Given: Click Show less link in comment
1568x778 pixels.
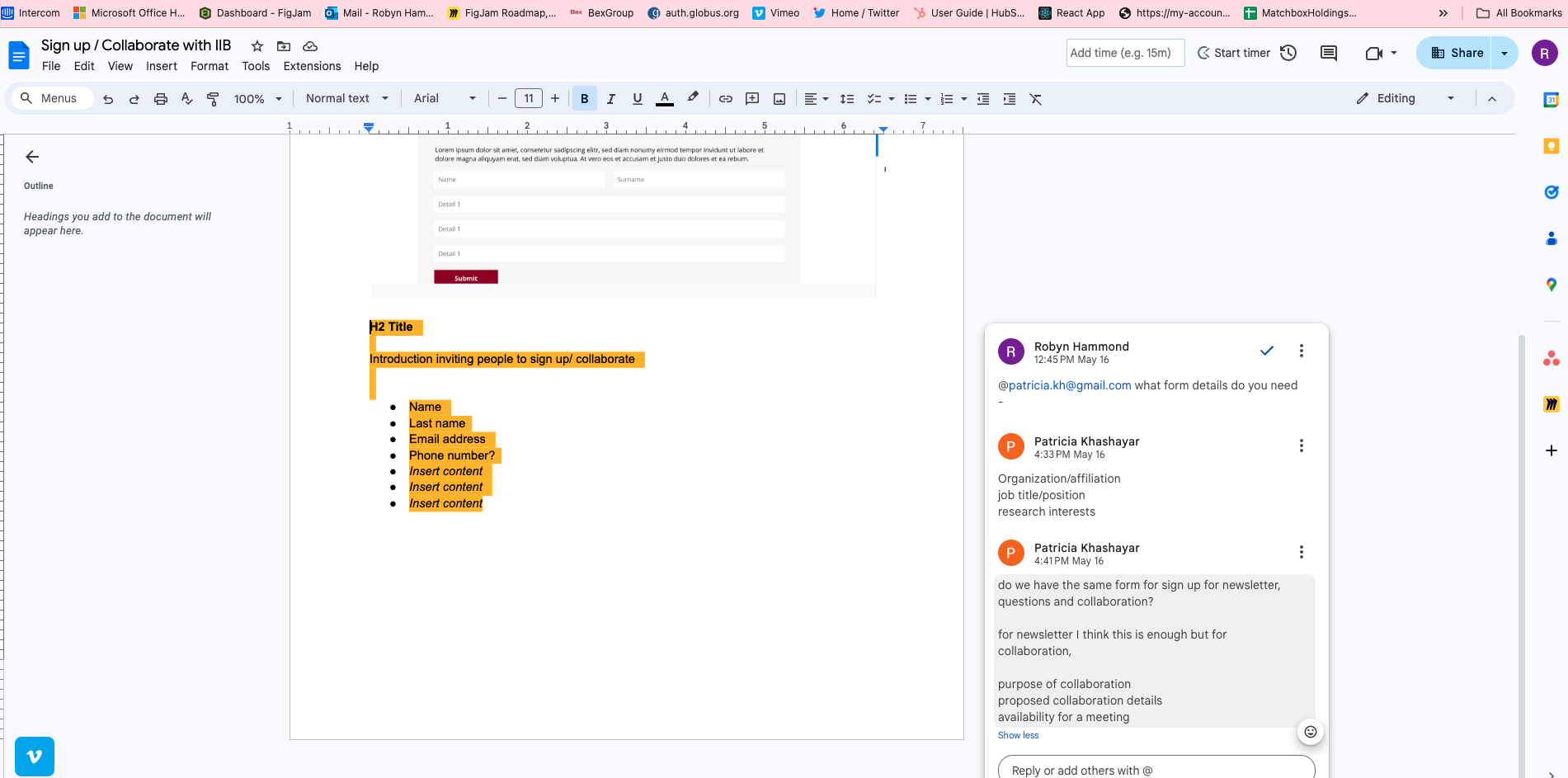Looking at the screenshot, I should pos(1018,735).
